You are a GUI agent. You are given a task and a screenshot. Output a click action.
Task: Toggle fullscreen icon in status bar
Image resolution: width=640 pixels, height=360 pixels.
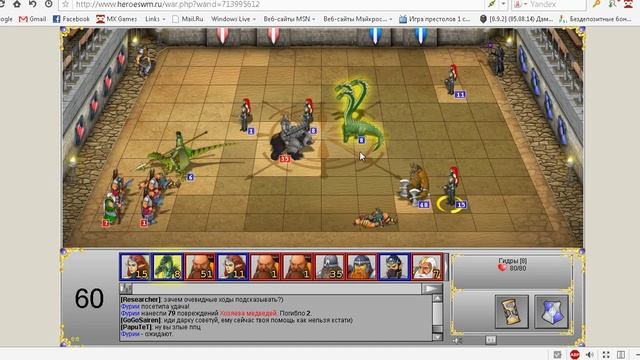coord(606,355)
